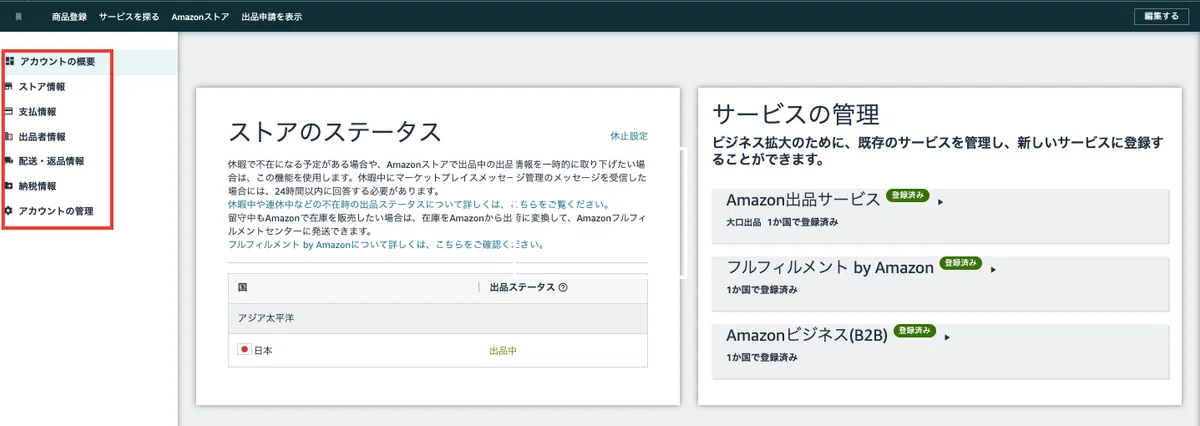Click the truck icon beside 配送・返品情報
The width and height of the screenshot is (1200, 426).
point(9,160)
